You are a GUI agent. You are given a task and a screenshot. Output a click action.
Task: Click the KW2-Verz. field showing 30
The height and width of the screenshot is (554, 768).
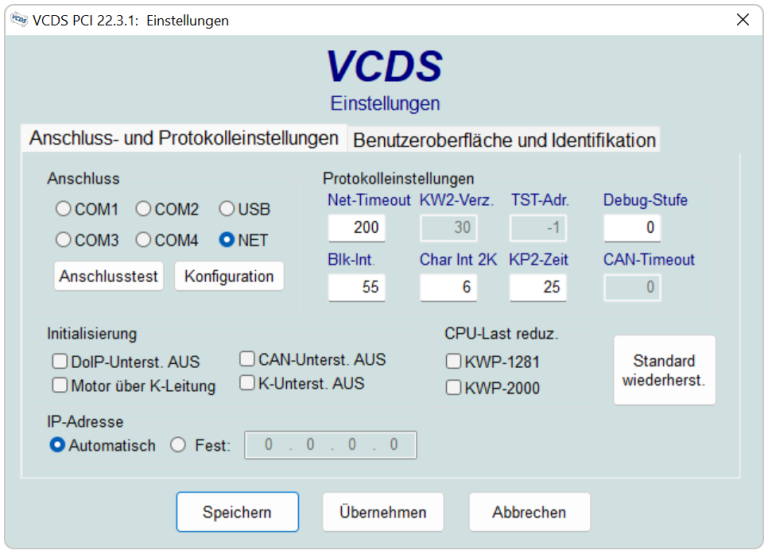[448, 227]
